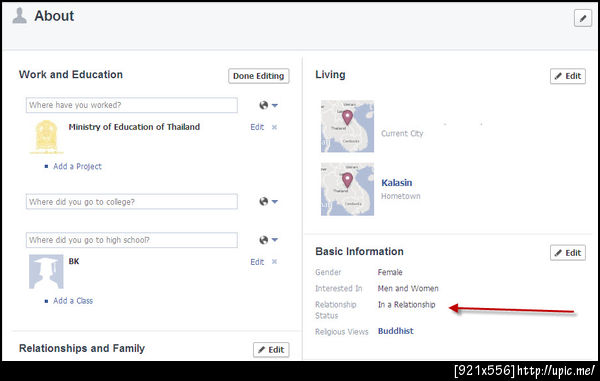Screen dimensions: 600x381
Task: Click Add a Project link
Action: 77,166
